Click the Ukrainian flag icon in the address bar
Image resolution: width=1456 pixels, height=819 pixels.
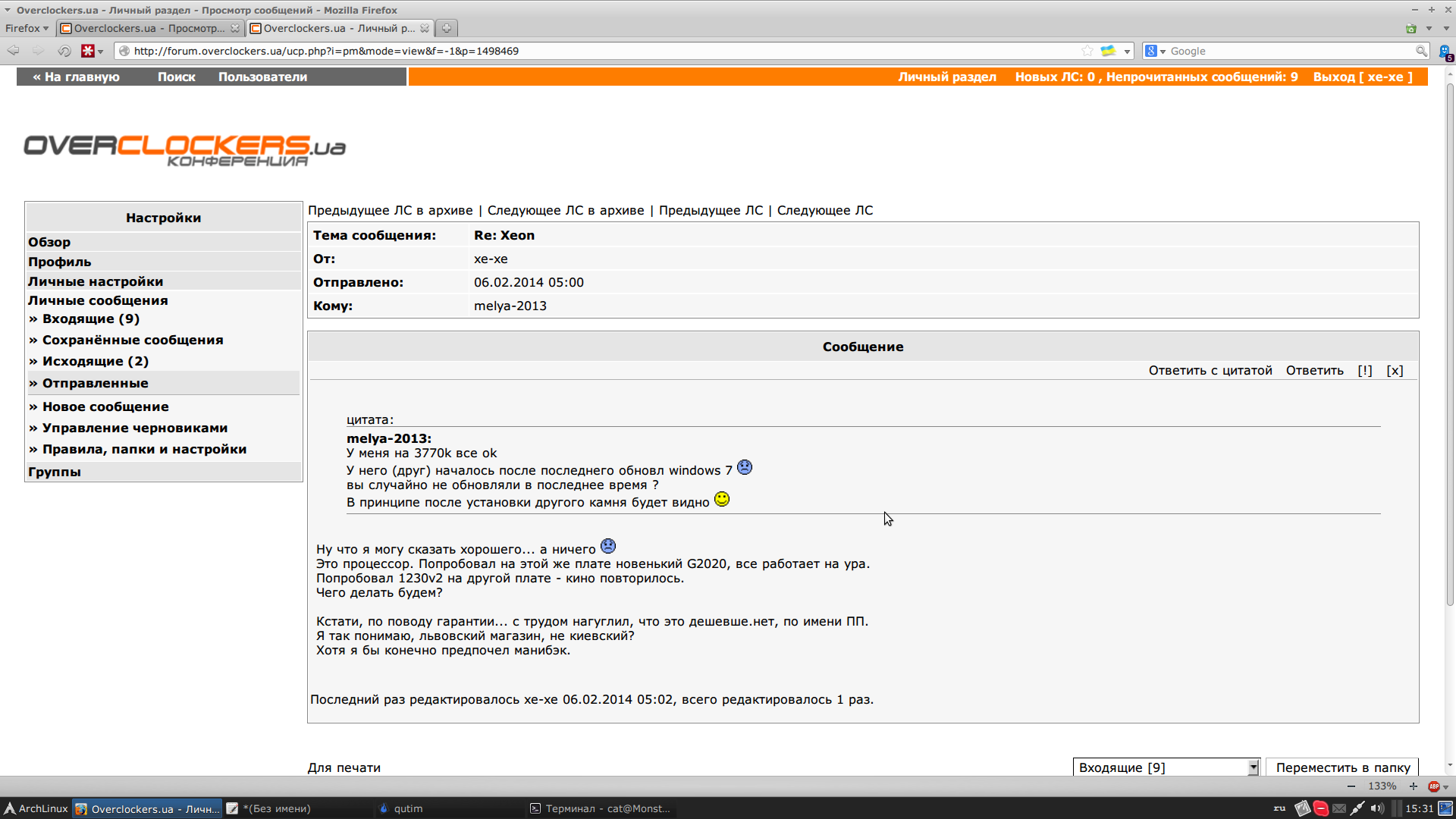[x=1108, y=51]
